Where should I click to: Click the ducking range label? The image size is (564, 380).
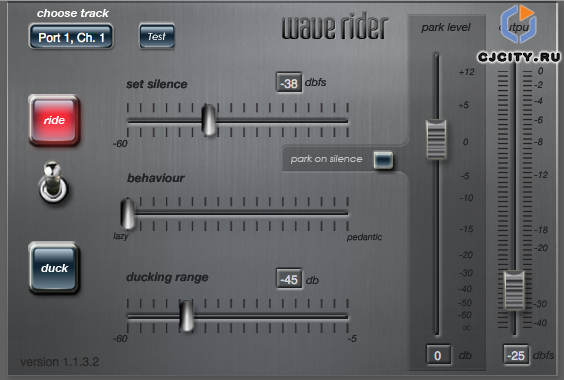167,277
